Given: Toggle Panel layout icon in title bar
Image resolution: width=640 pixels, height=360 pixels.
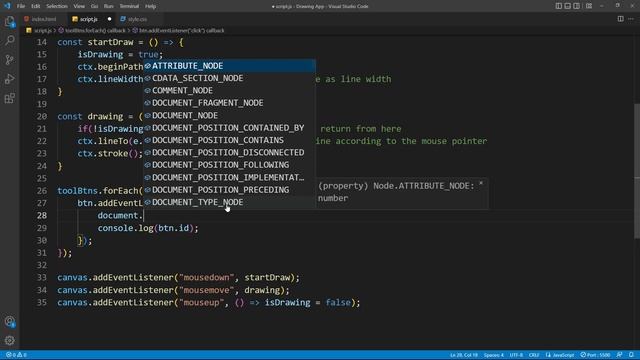Looking at the screenshot, I should (x=568, y=6).
